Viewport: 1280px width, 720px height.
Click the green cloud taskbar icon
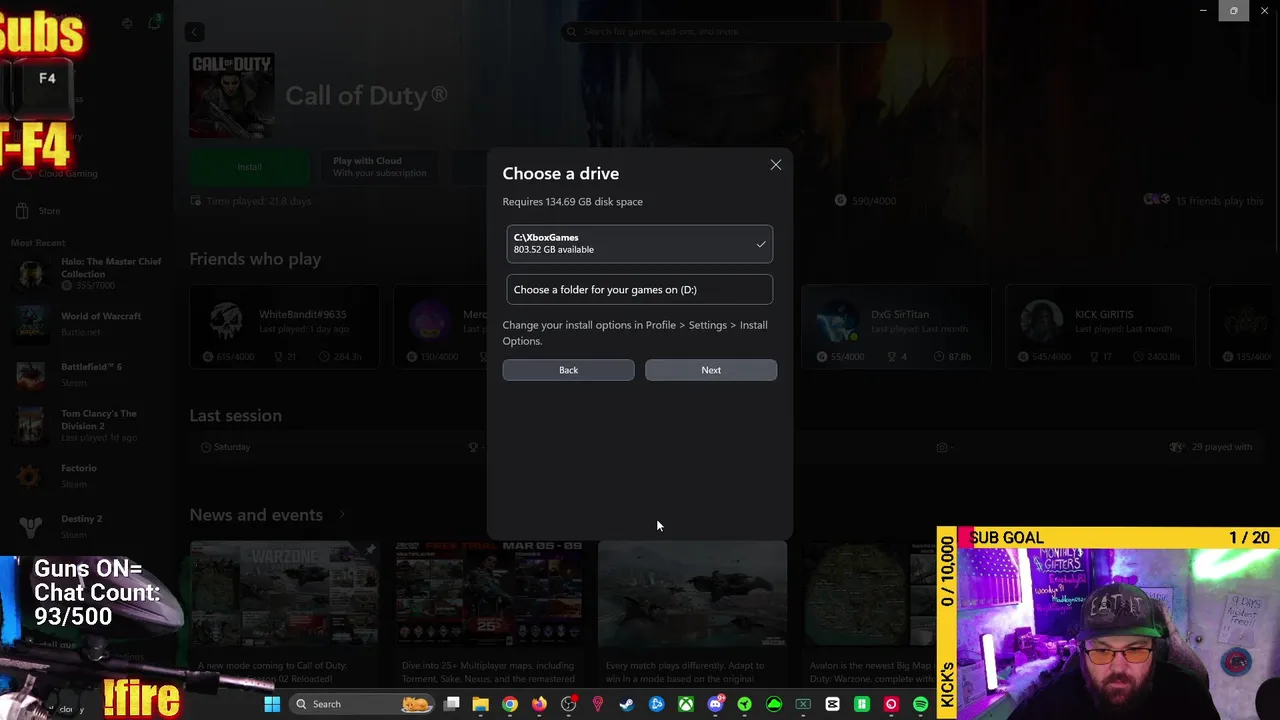[774, 704]
